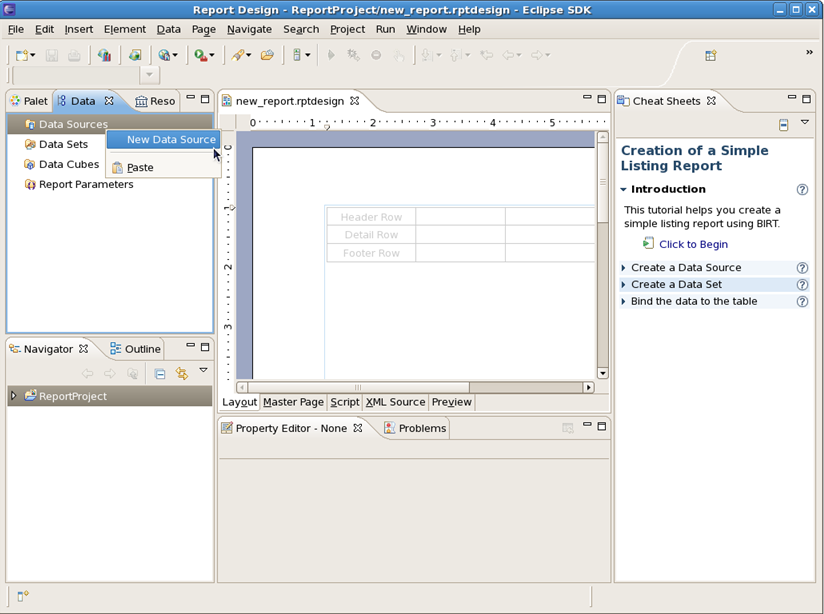
Task: Click the Collapse All icon in the Navigator toolbar
Action: pyautogui.click(x=159, y=373)
